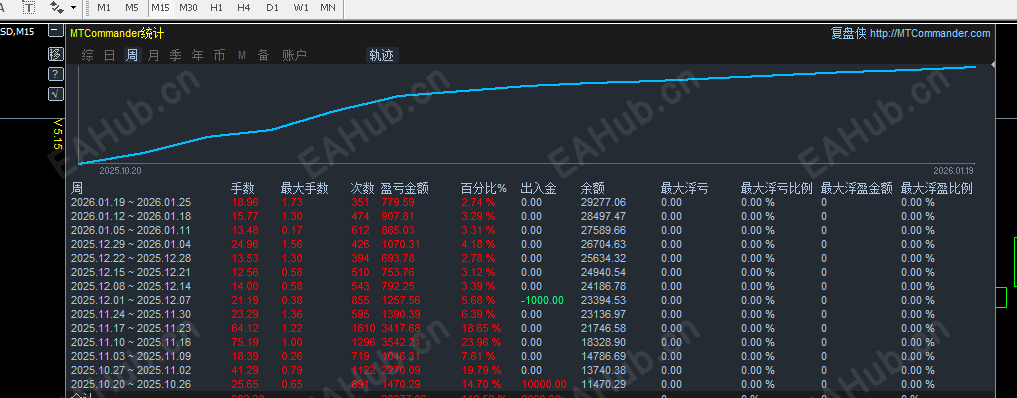Switch chart to H4 timeframe

point(244,8)
